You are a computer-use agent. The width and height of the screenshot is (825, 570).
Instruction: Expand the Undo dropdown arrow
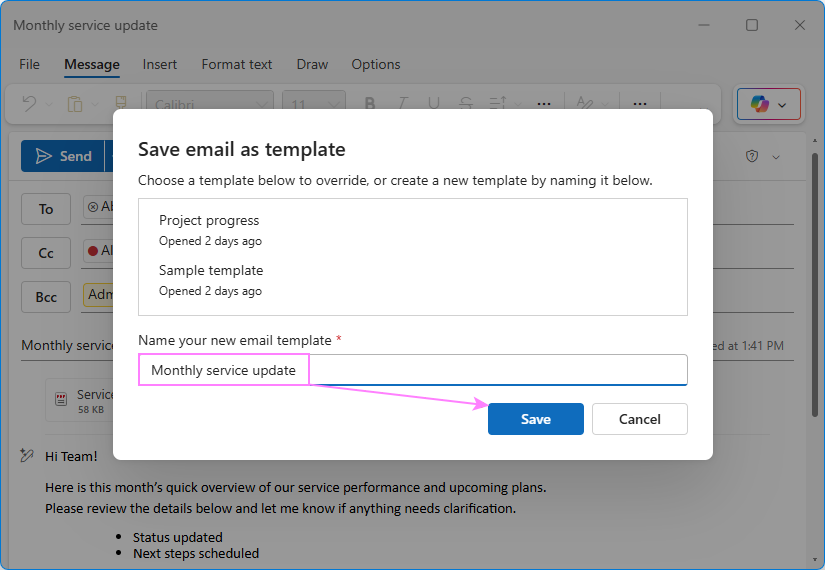click(49, 104)
